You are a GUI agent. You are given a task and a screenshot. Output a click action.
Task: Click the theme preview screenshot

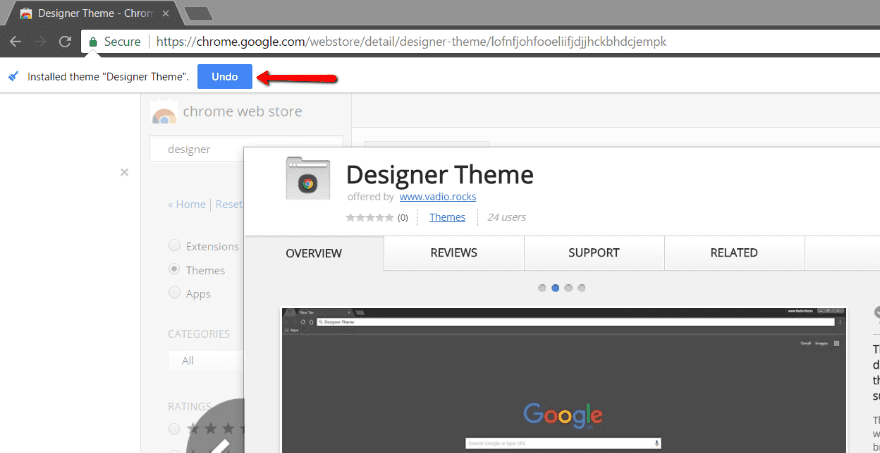coord(563,380)
